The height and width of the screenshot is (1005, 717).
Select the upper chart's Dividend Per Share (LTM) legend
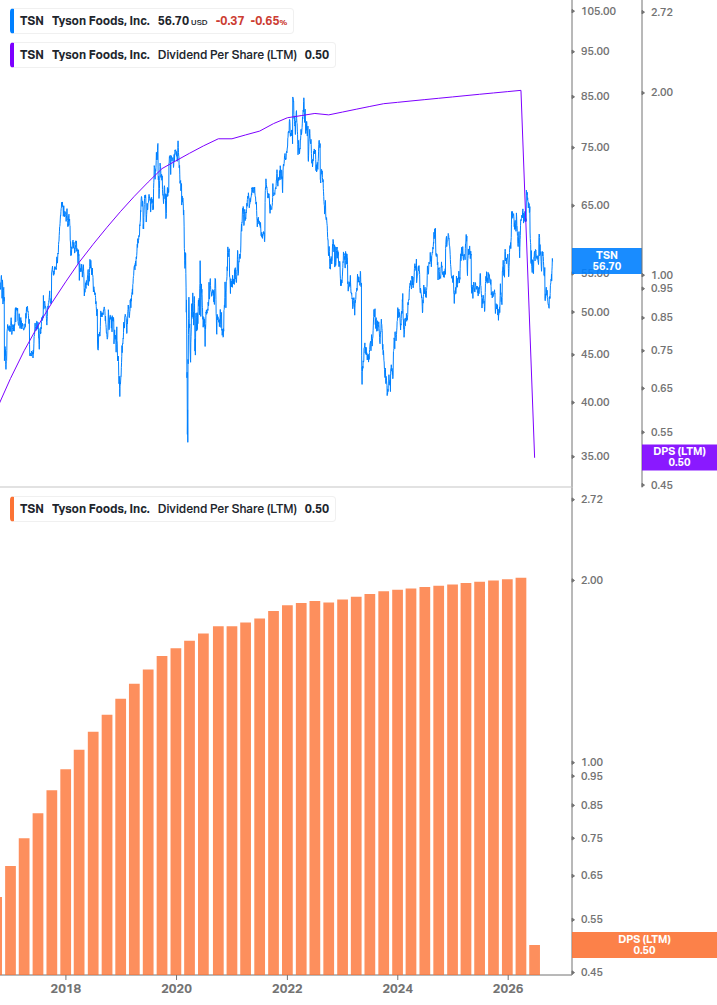coord(172,55)
